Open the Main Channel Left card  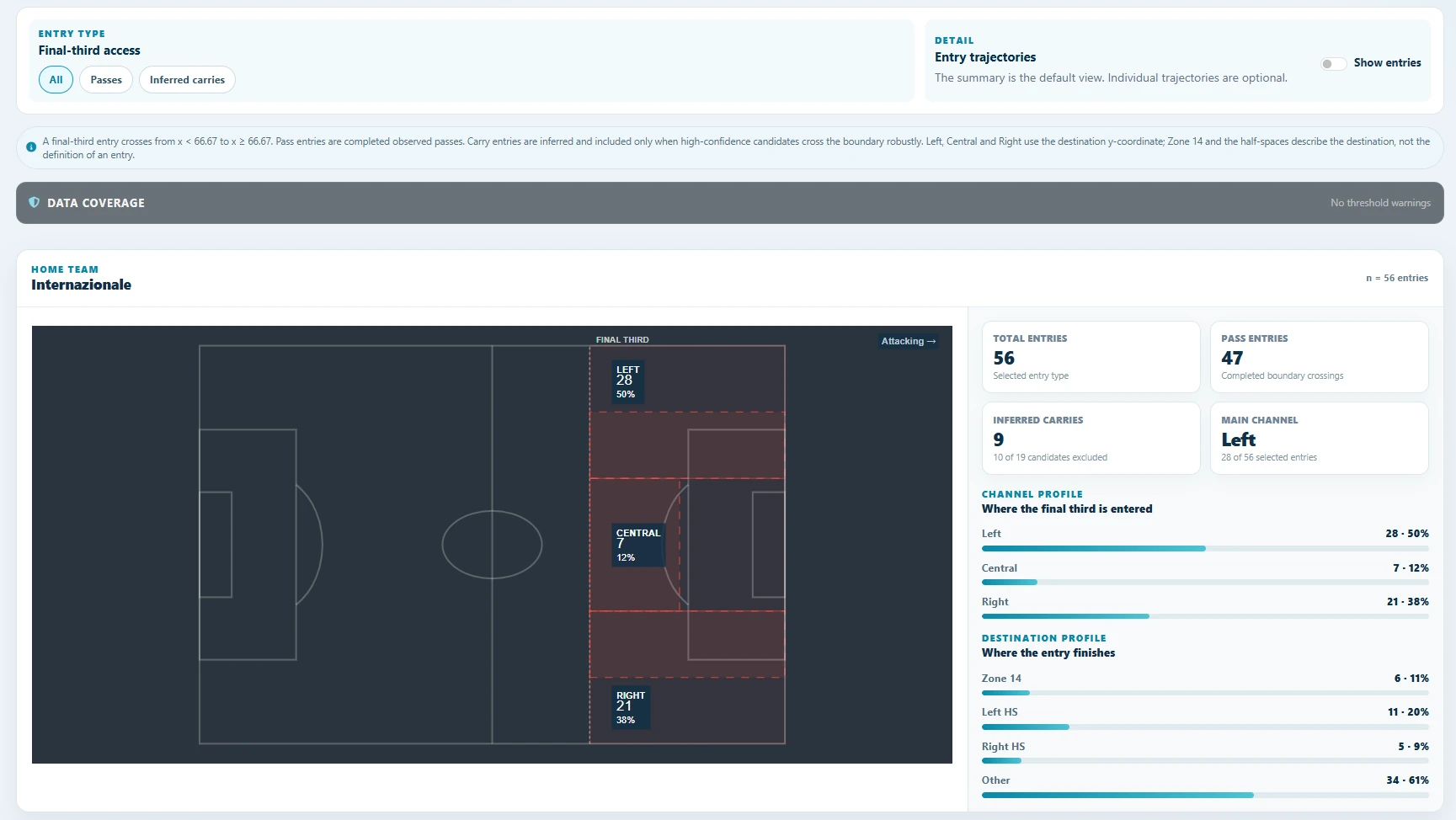tap(1319, 438)
